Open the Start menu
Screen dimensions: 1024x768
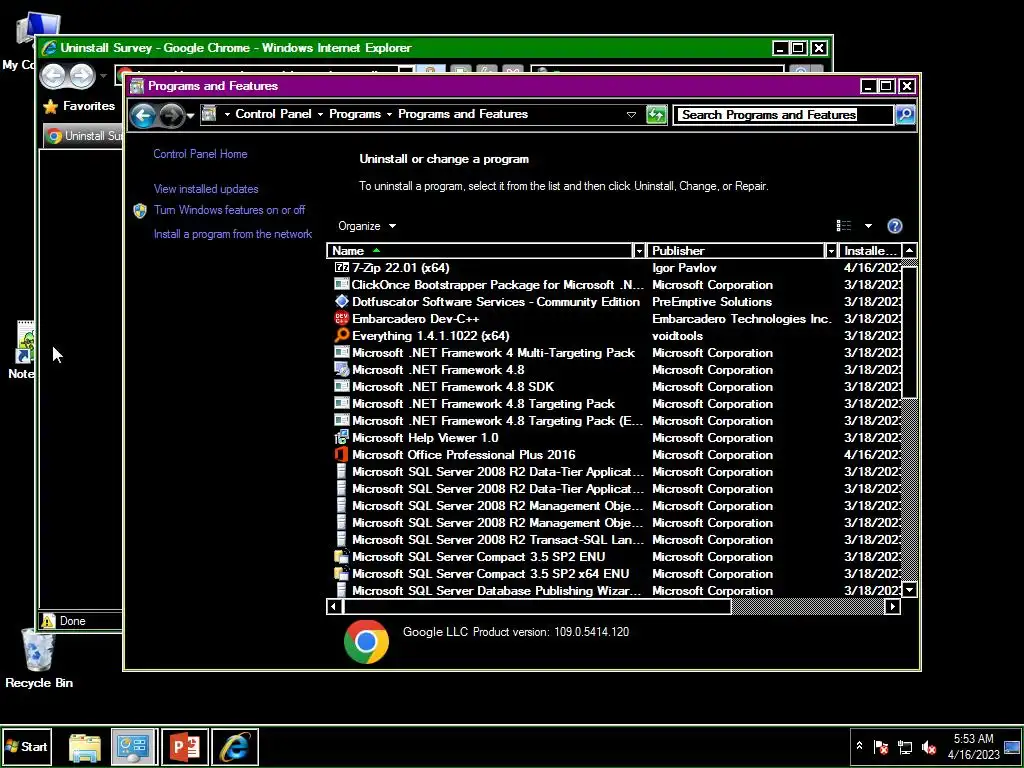pos(26,747)
